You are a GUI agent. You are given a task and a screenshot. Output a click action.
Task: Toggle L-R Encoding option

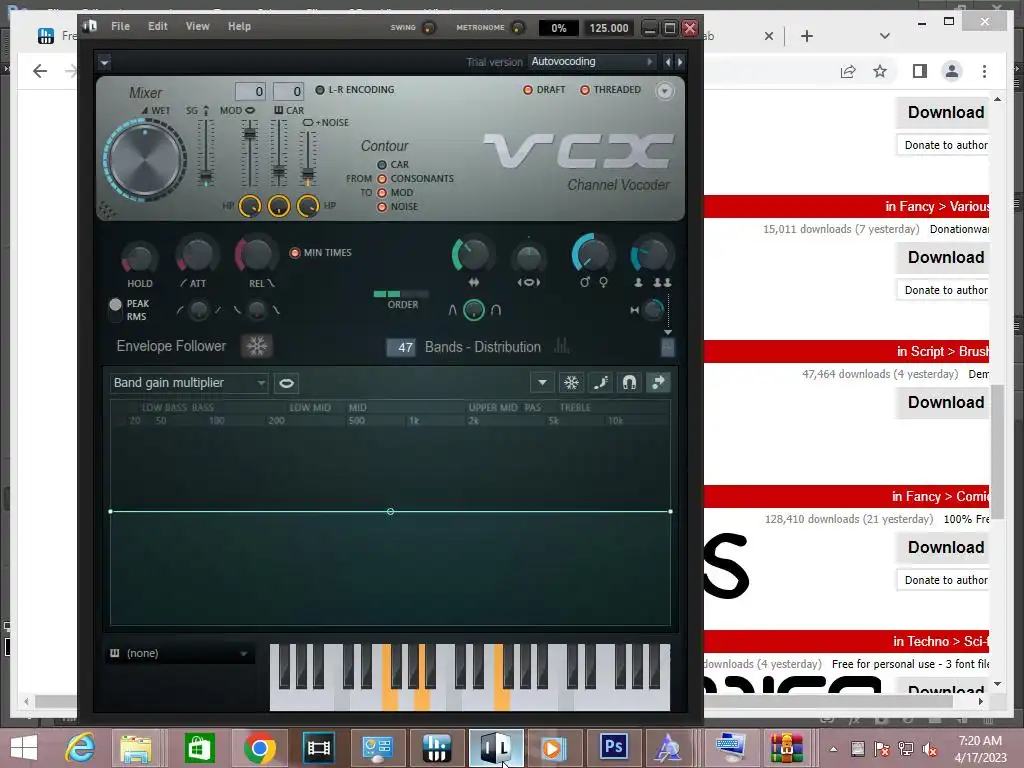point(355,89)
